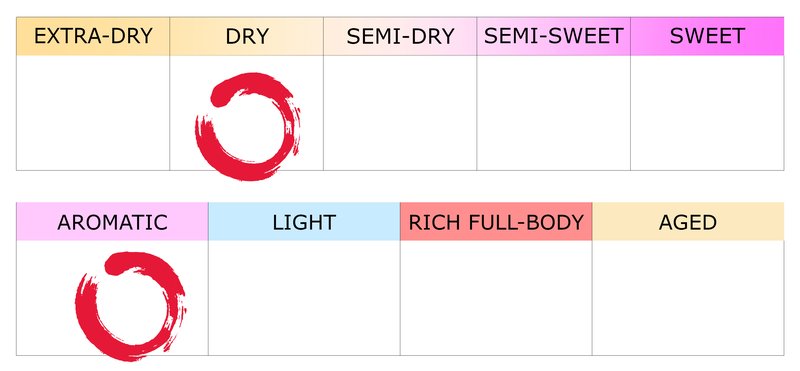The width and height of the screenshot is (800, 371).
Task: Select the LIGHT blue header
Action: (304, 221)
